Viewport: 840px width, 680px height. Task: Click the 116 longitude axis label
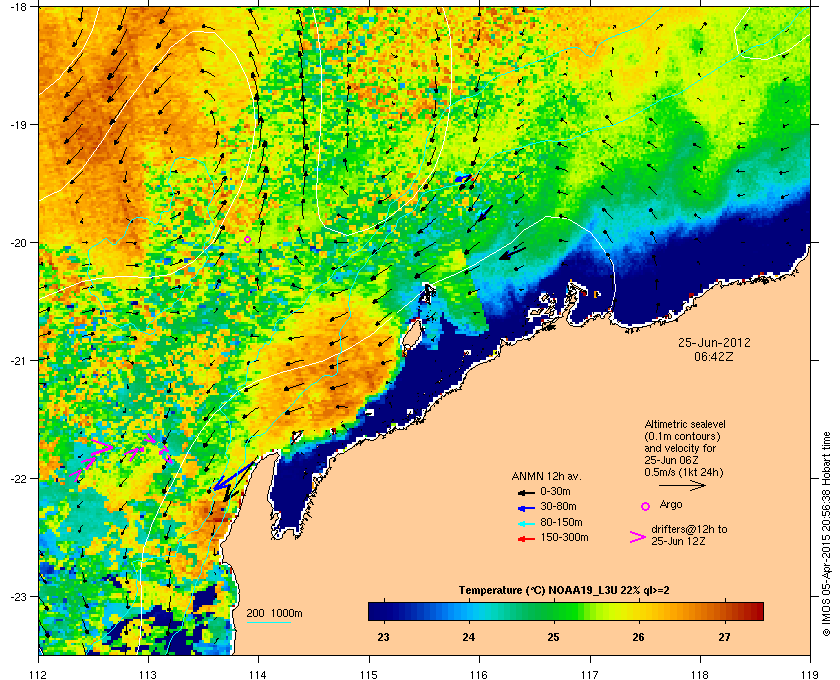click(x=479, y=674)
